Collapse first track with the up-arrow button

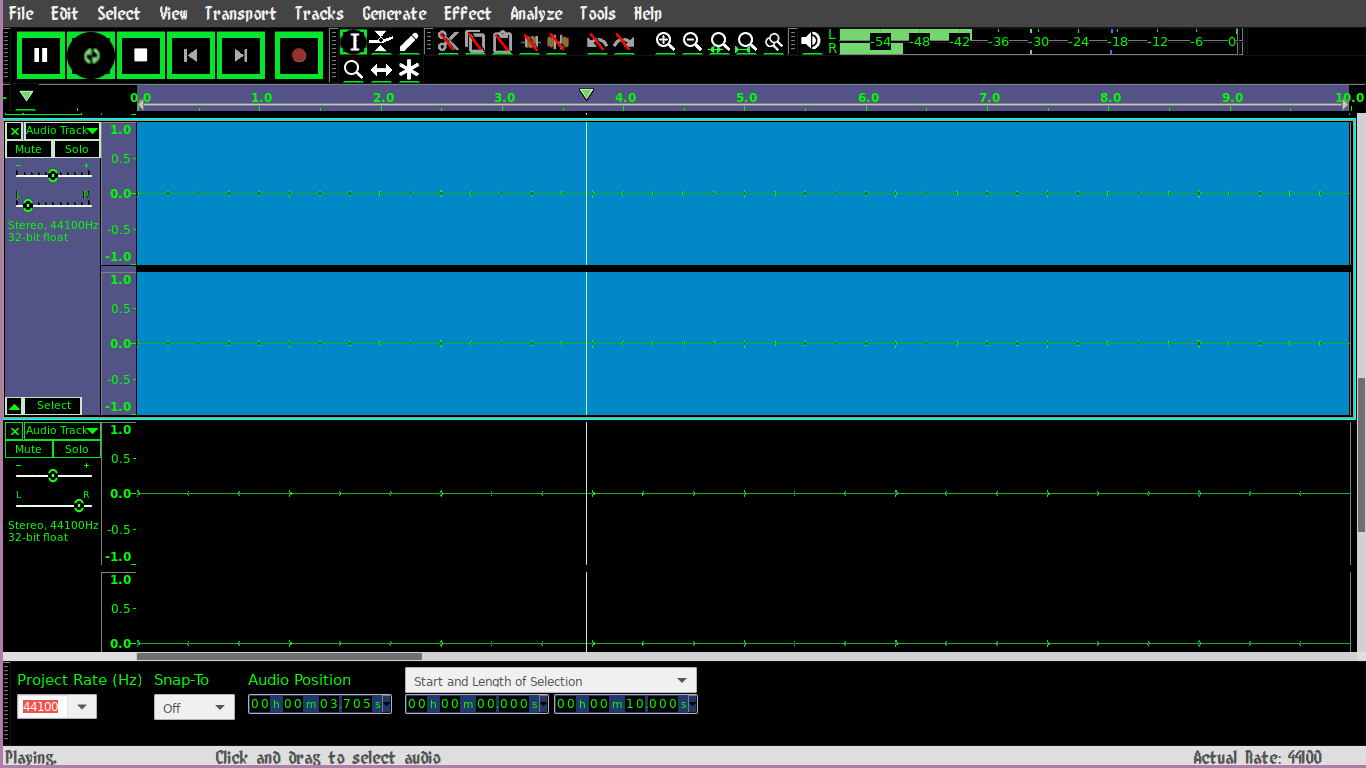[14, 406]
